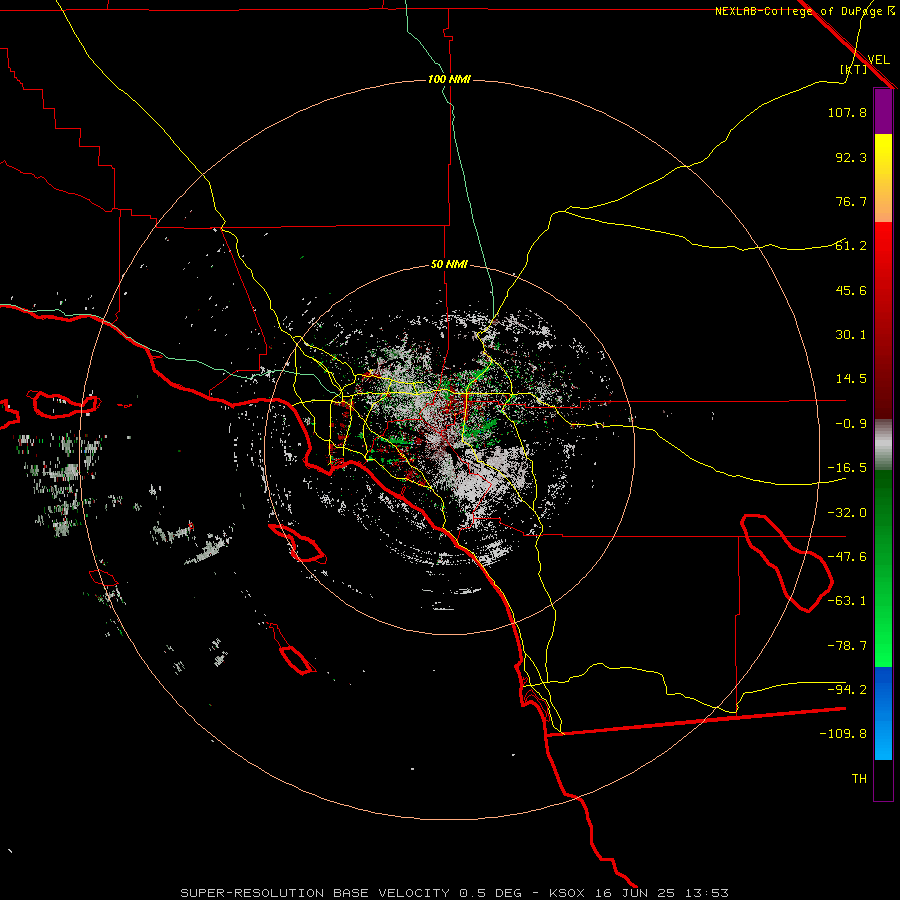
Task: Pick the green segment of the velocity scale
Action: pos(883,569)
